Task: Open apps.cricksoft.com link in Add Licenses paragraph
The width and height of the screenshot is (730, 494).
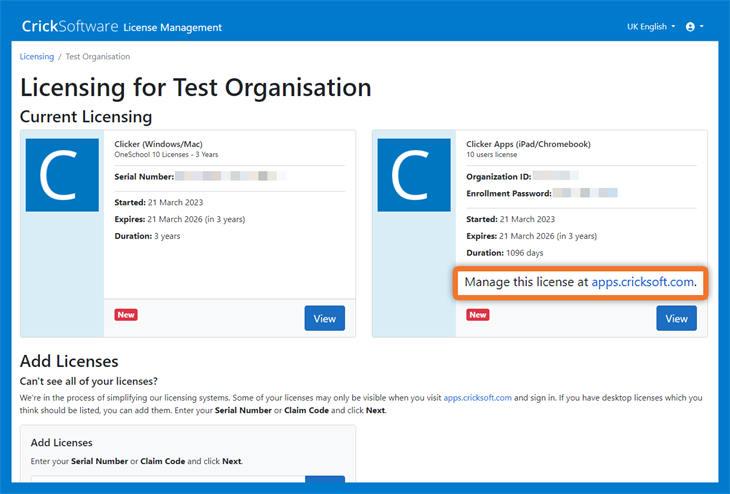Action: pos(477,398)
